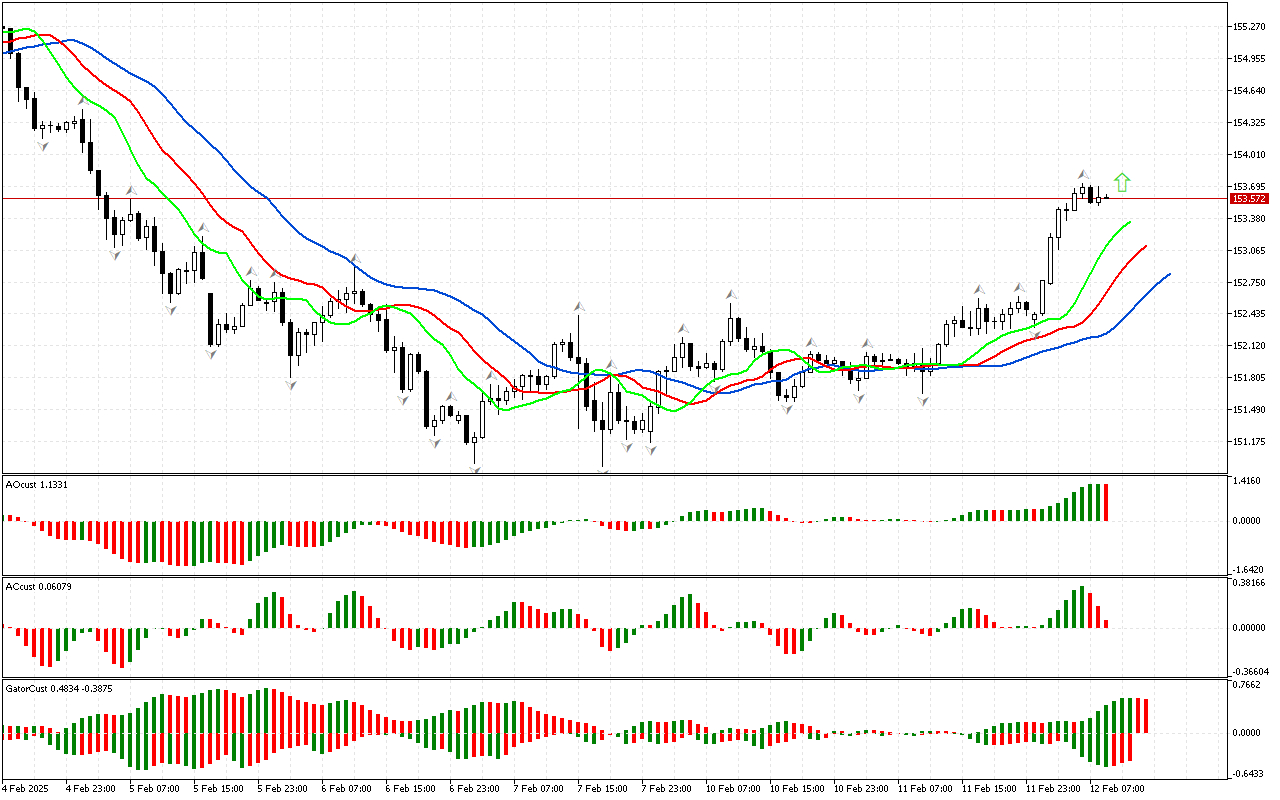Click price scale value 151.805
This screenshot has height=800, width=1280.
click(1249, 378)
